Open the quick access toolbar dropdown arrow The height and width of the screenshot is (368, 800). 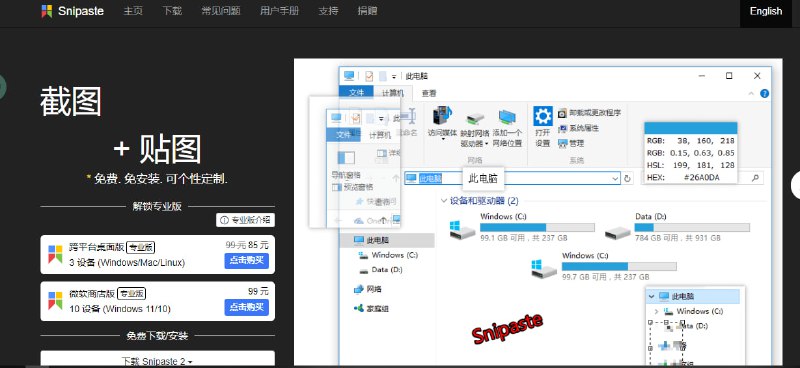(x=394, y=77)
